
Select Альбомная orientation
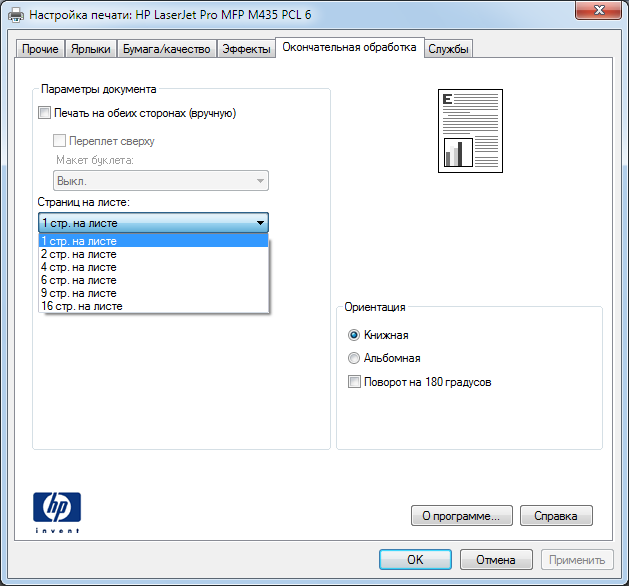(x=354, y=358)
